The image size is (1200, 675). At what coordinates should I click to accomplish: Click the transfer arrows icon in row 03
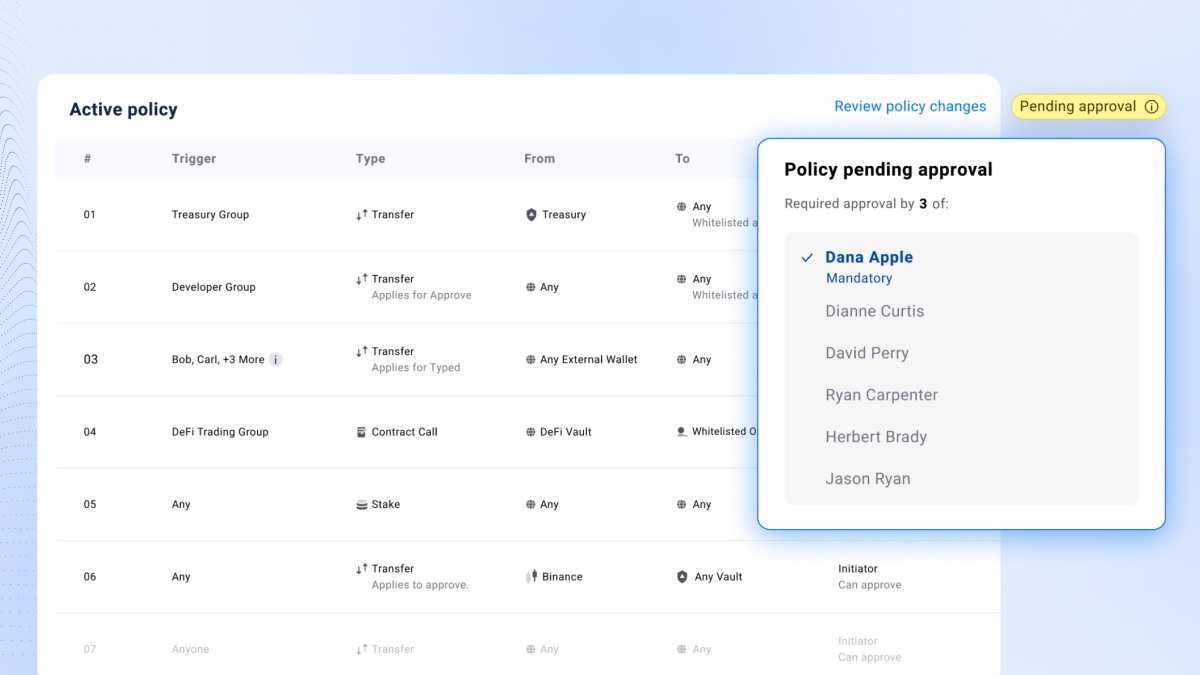[362, 351]
